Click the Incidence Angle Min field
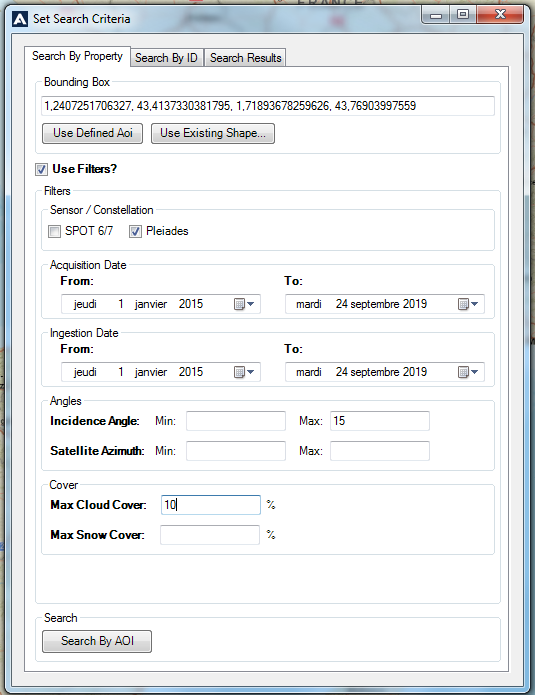 (x=236, y=421)
